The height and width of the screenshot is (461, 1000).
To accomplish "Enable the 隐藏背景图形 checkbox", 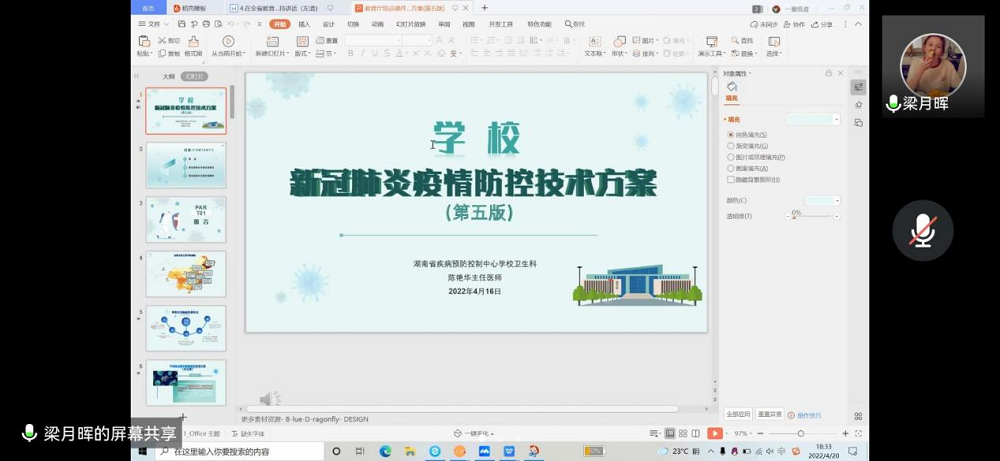I will click(x=731, y=180).
